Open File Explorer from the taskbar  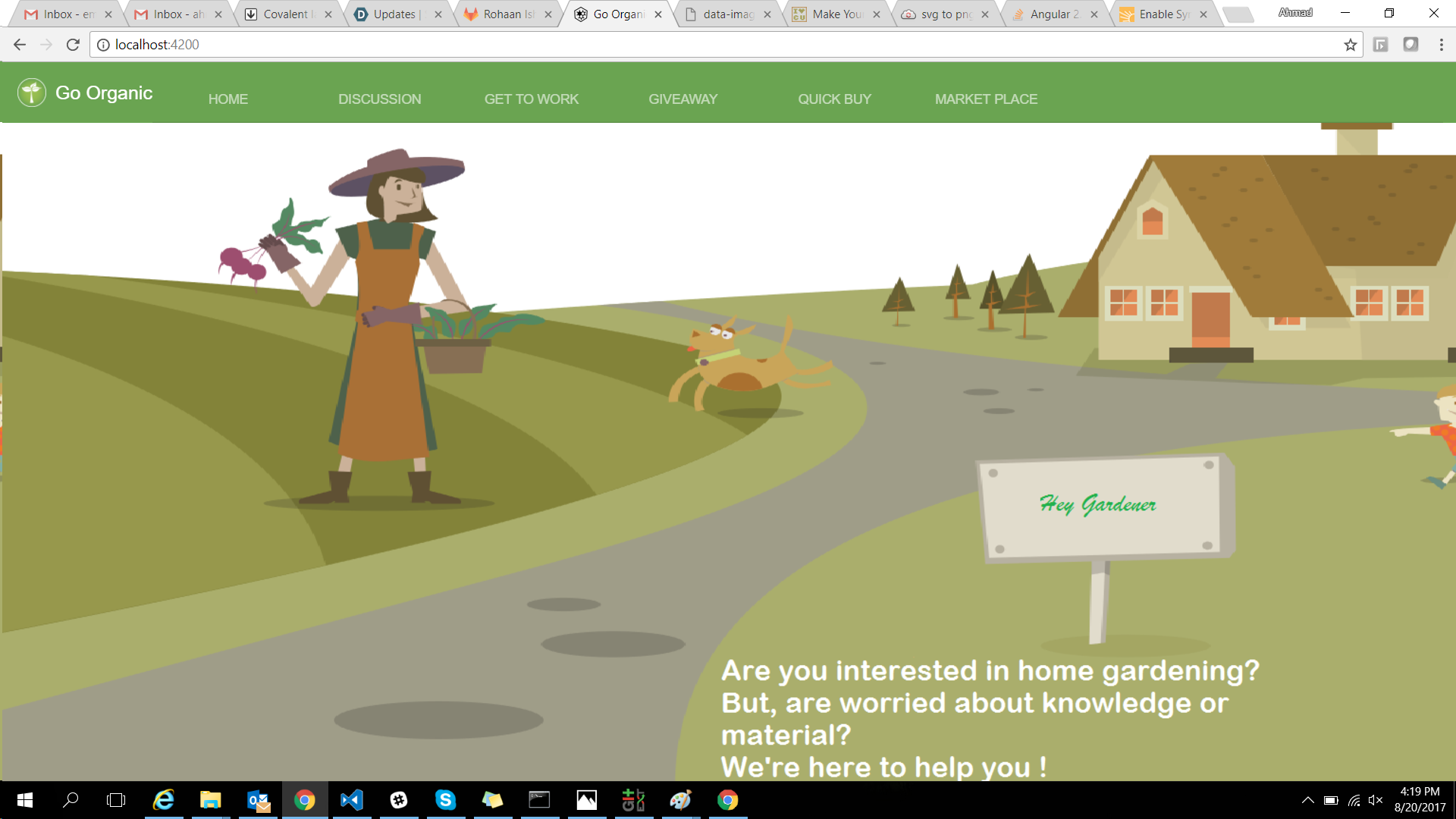coord(210,800)
